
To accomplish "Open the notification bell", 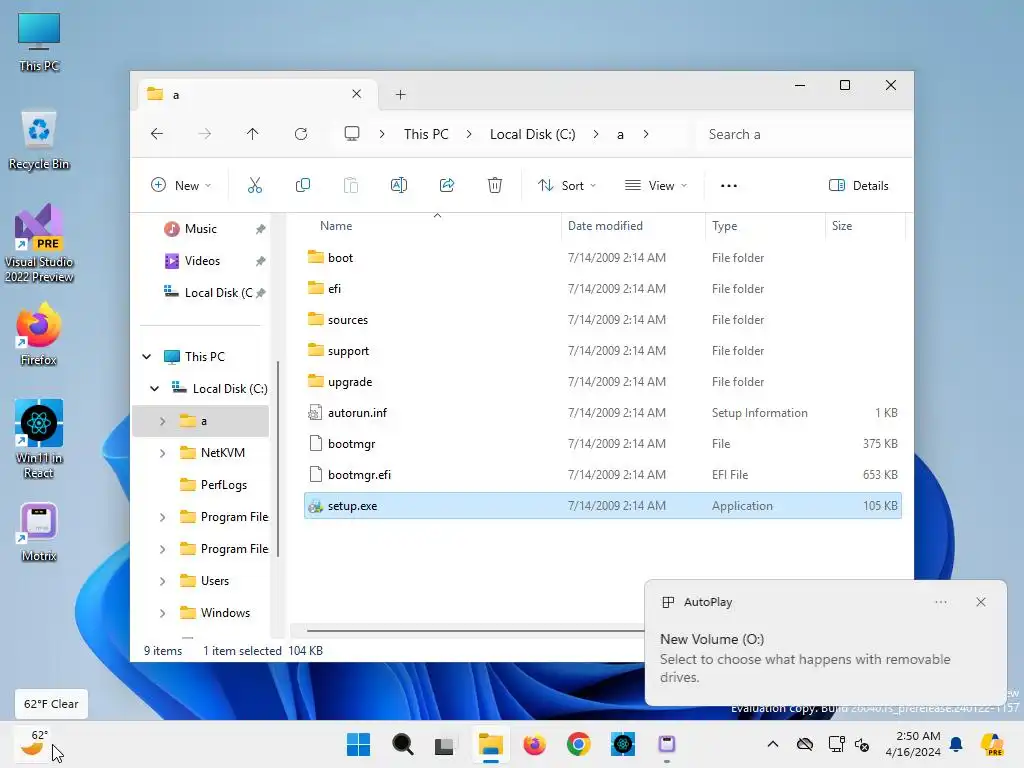I will click(956, 744).
